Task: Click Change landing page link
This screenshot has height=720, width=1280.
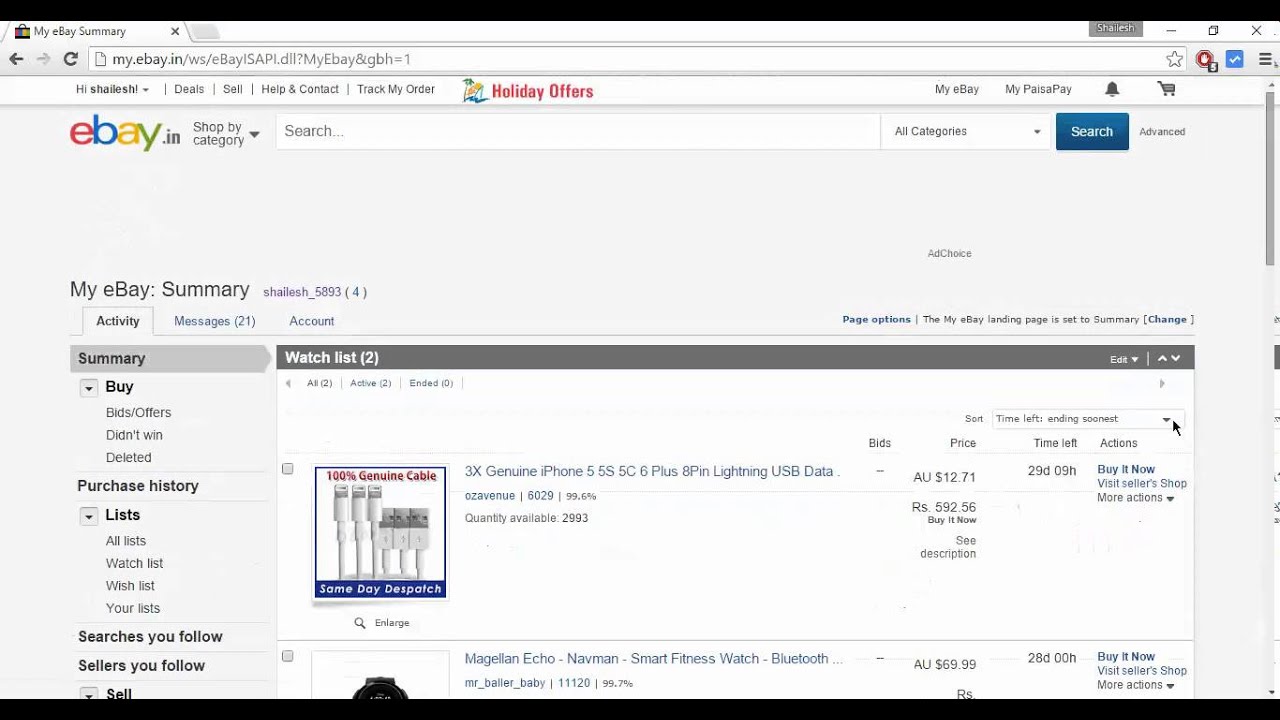Action: [1167, 320]
